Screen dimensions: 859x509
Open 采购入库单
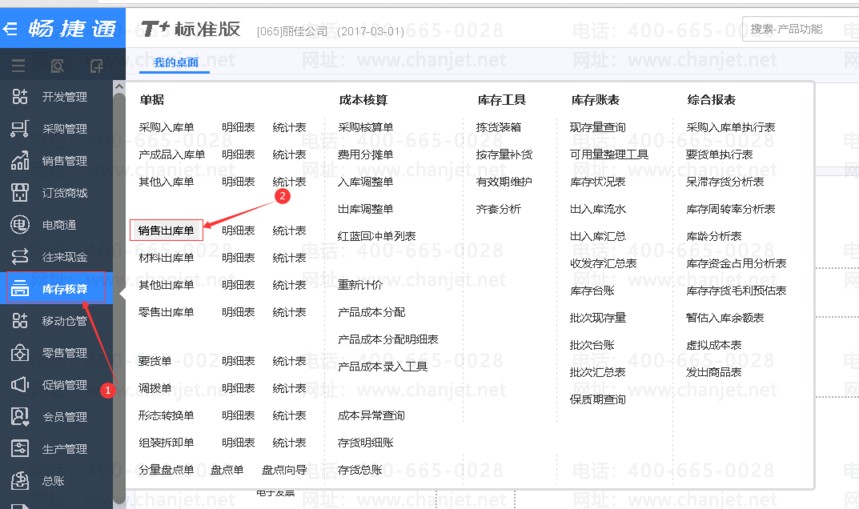166,127
